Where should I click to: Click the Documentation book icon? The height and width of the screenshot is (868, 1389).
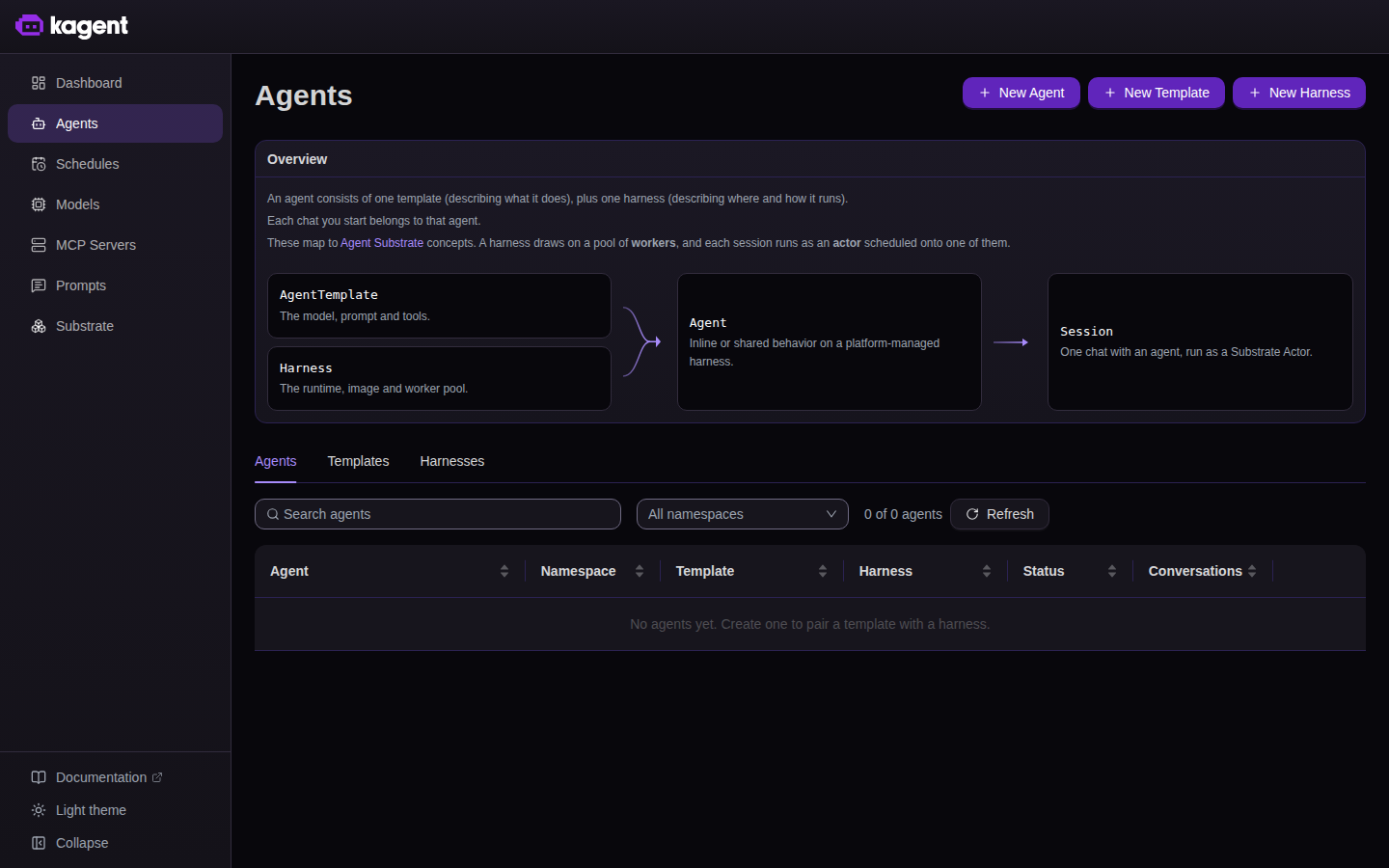39,777
